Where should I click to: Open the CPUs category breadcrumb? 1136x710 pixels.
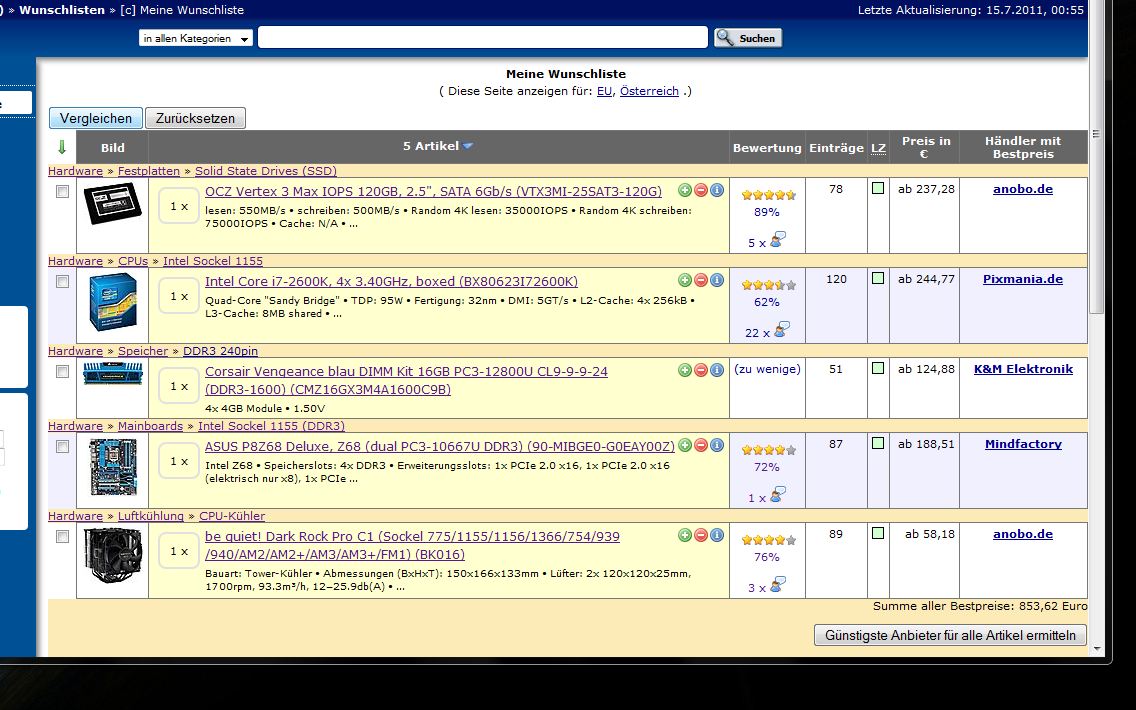[133, 261]
